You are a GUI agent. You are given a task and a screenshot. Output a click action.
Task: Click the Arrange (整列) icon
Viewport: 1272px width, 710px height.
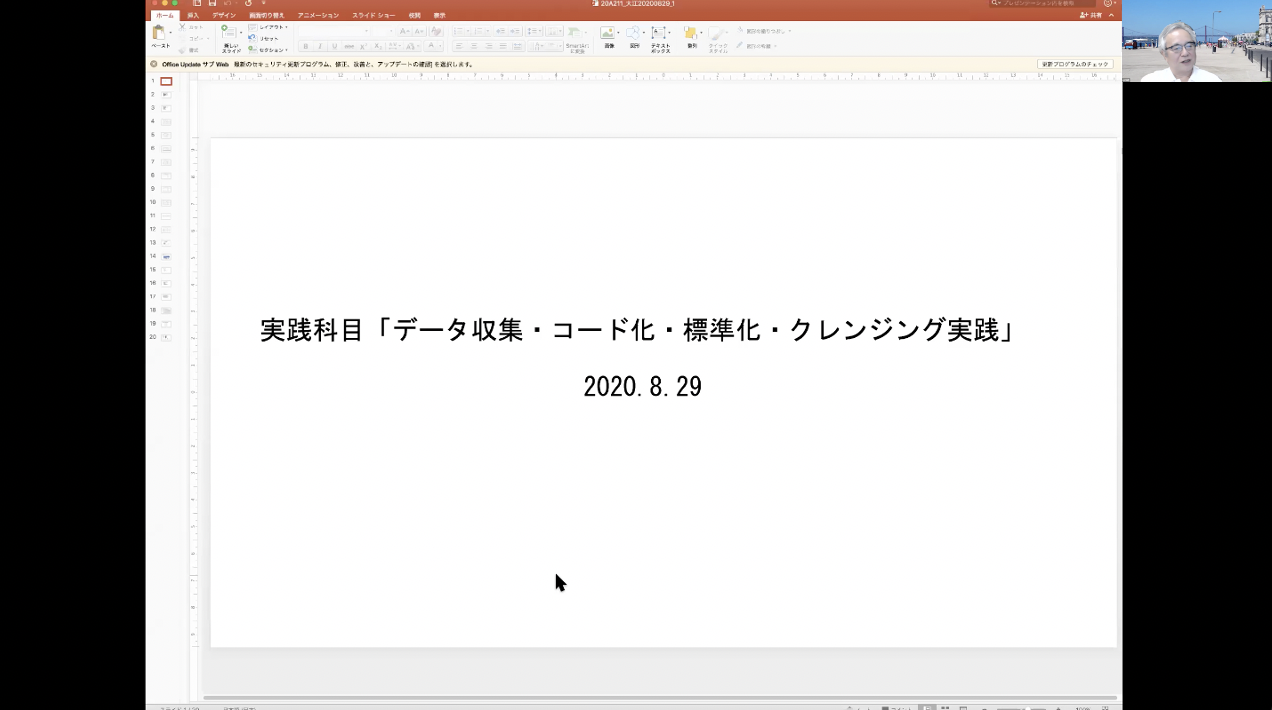691,33
